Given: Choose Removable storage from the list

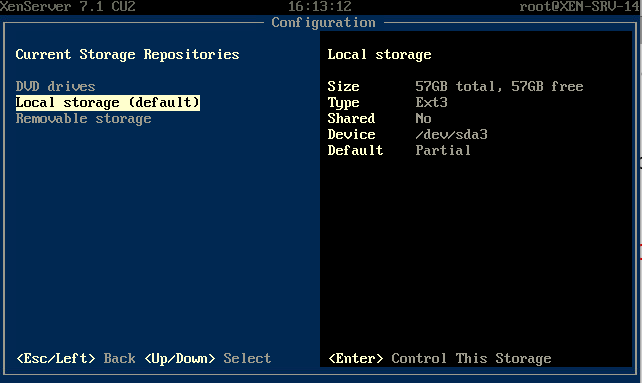Looking at the screenshot, I should (x=84, y=119).
